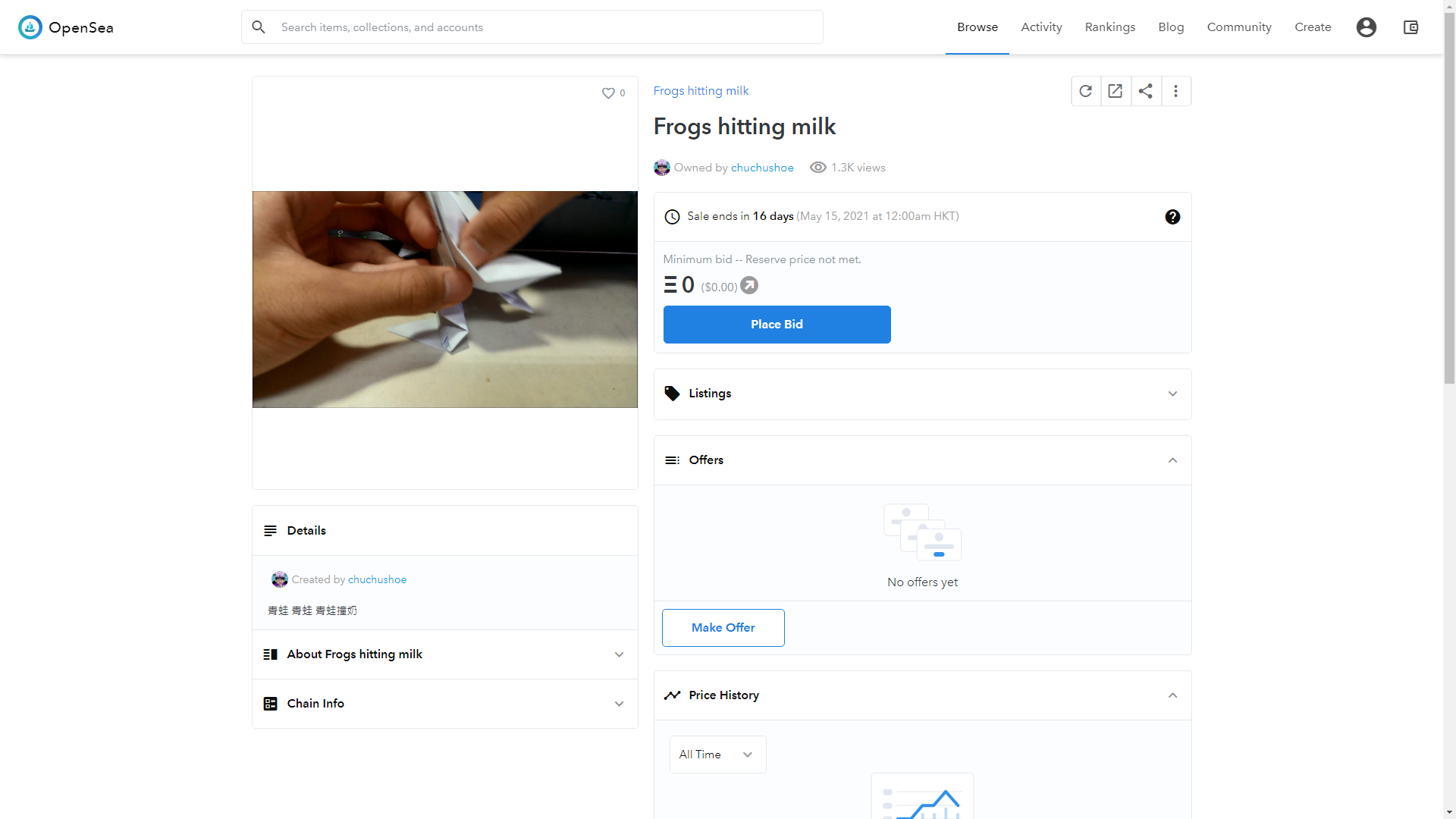Open item in new window icon
Viewport: 1456px width, 819px height.
[x=1116, y=91]
